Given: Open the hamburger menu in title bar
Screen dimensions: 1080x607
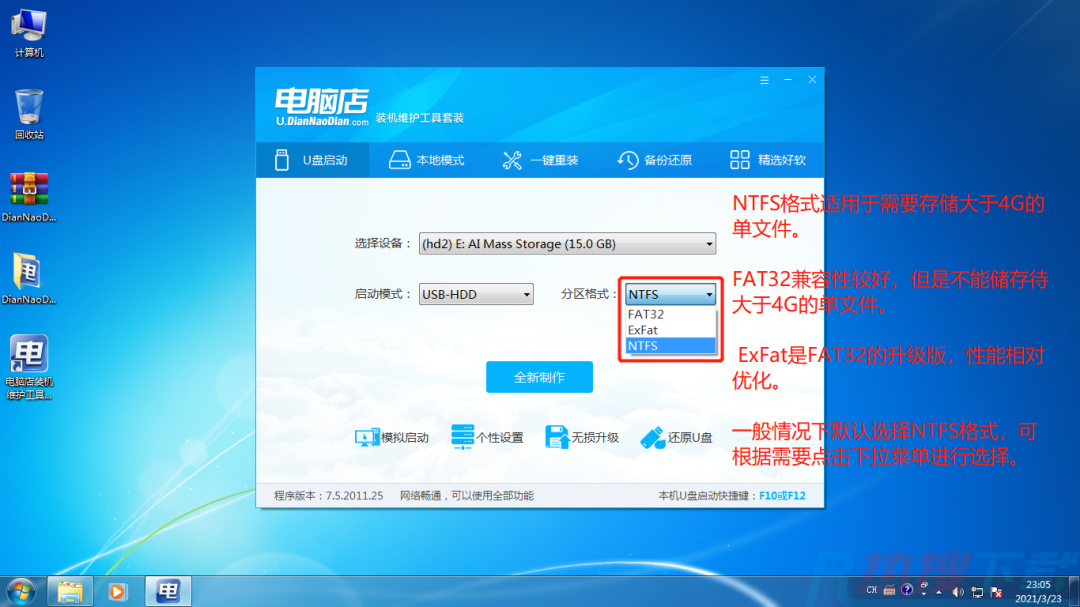Looking at the screenshot, I should coord(765,80).
